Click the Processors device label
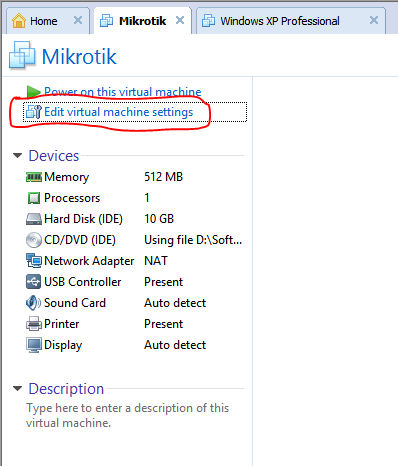This screenshot has height=466, width=398. coord(72,198)
